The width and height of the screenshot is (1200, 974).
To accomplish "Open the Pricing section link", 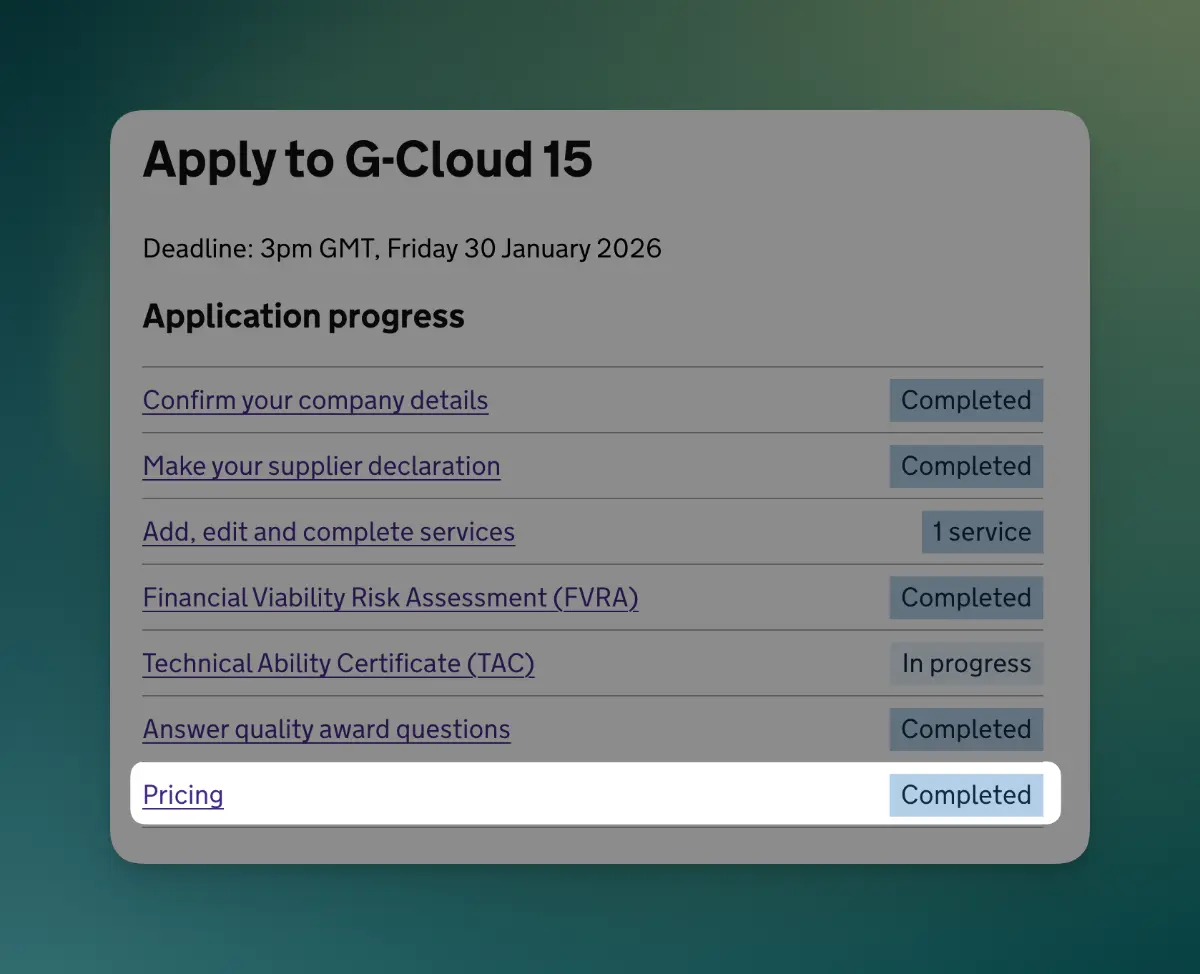I will click(183, 795).
